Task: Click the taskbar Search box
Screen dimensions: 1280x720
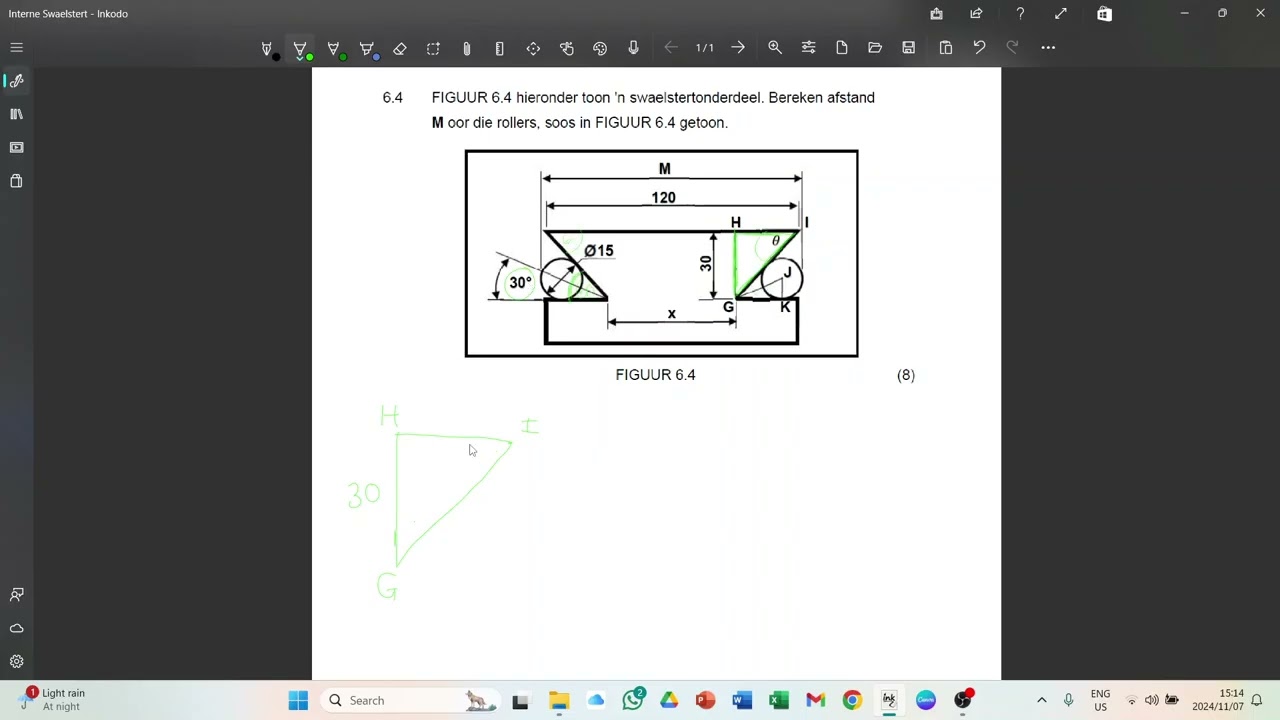Action: pos(411,701)
